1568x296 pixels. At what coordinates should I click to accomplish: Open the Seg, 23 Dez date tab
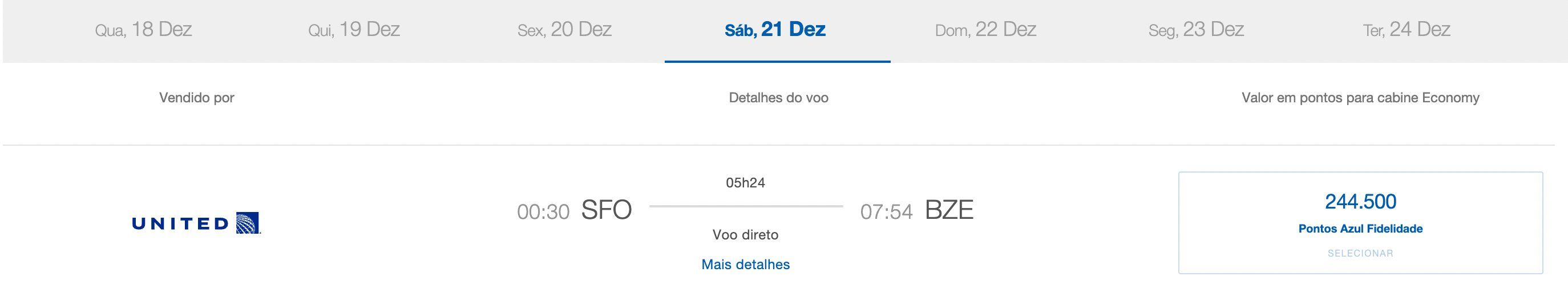coord(1196,30)
